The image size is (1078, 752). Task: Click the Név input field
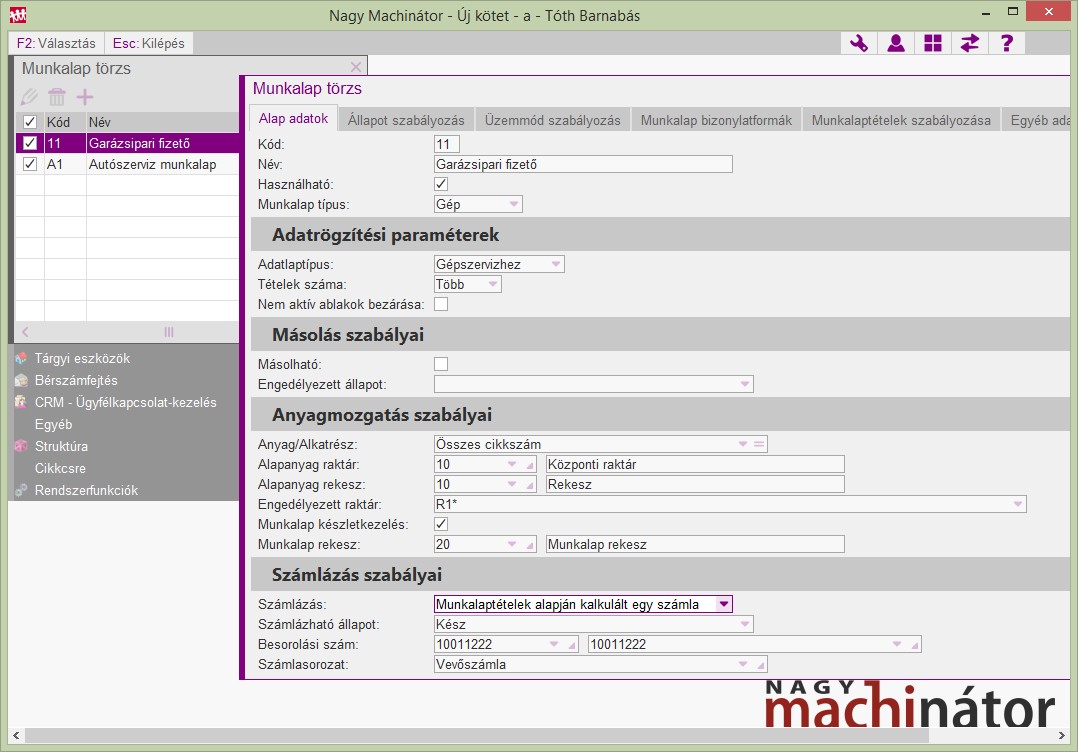[x=582, y=164]
